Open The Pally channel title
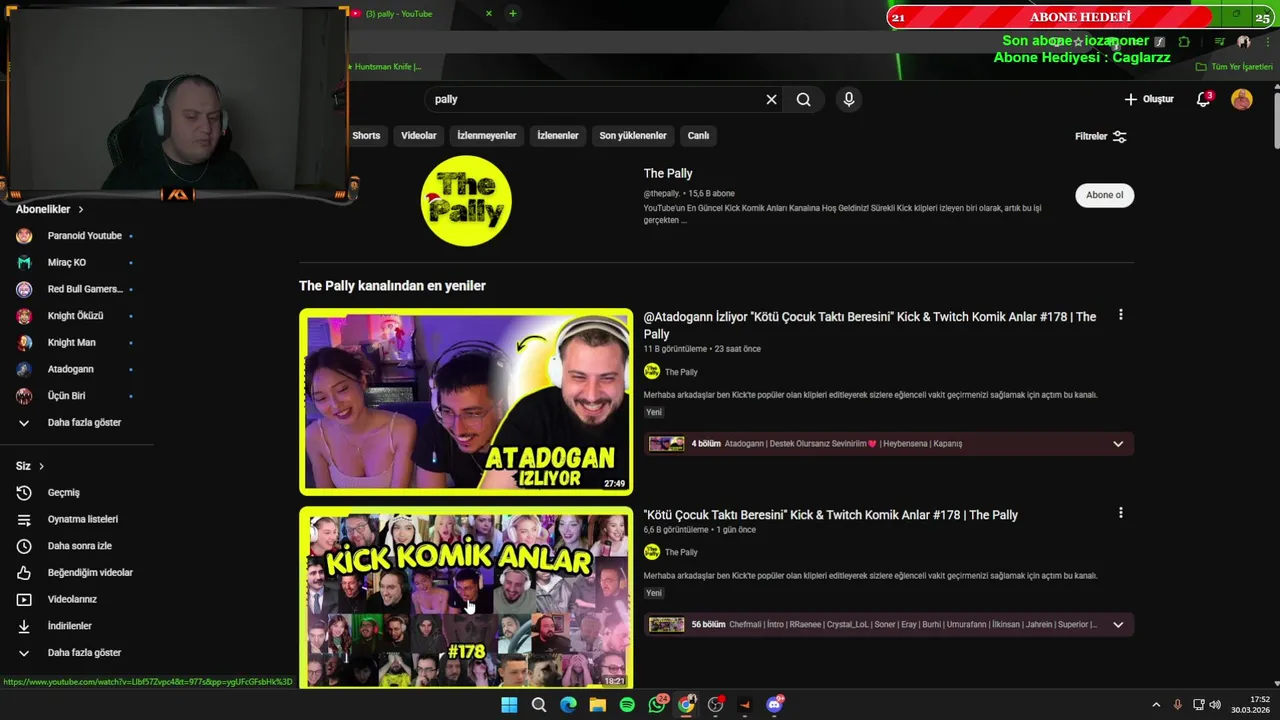1280x720 pixels. pos(668,173)
